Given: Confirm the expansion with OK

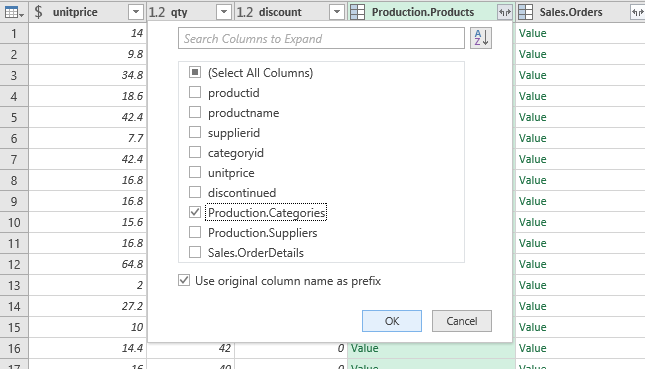Looking at the screenshot, I should pyautogui.click(x=392, y=321).
